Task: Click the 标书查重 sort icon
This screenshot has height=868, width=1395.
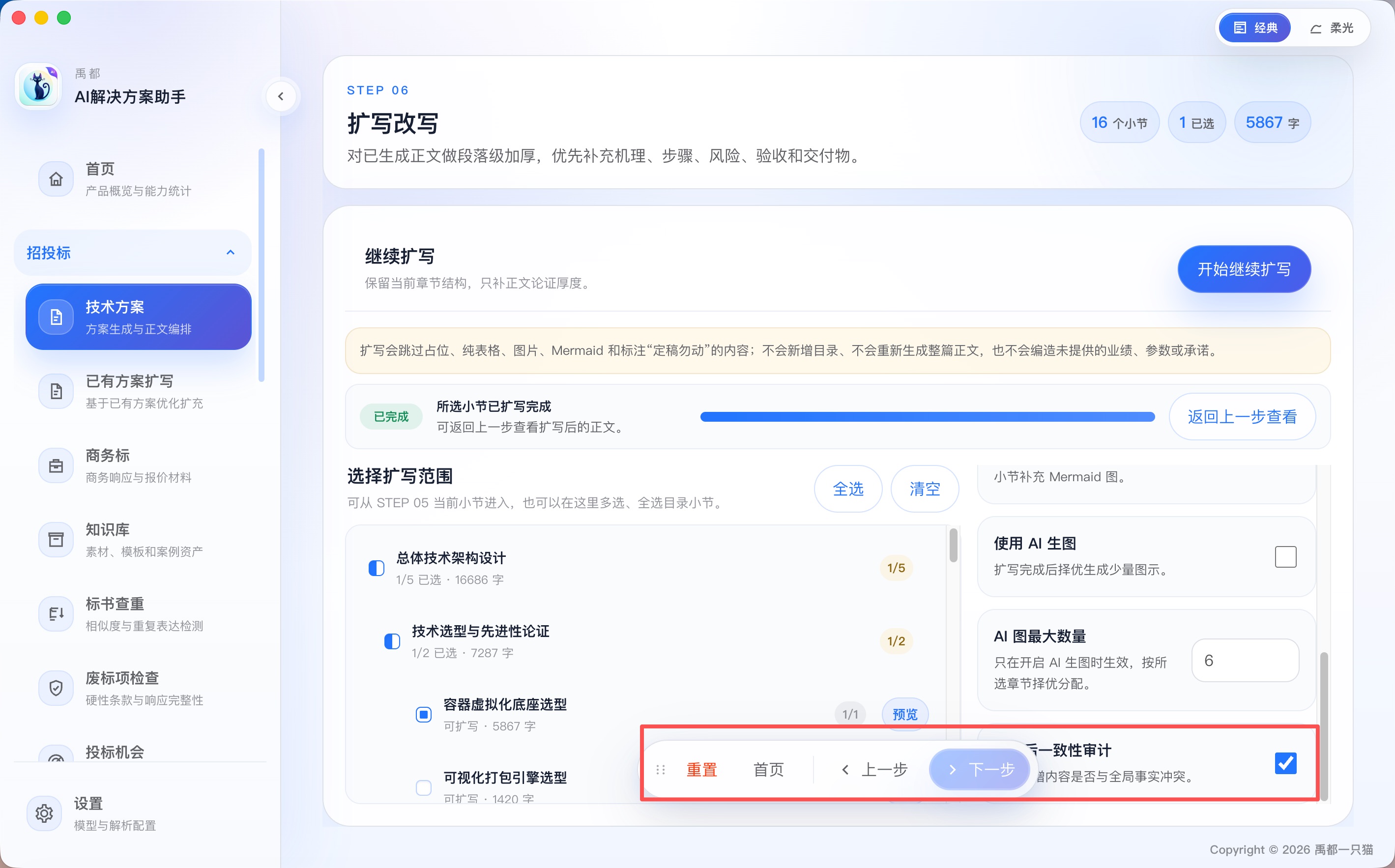Action: [56, 614]
